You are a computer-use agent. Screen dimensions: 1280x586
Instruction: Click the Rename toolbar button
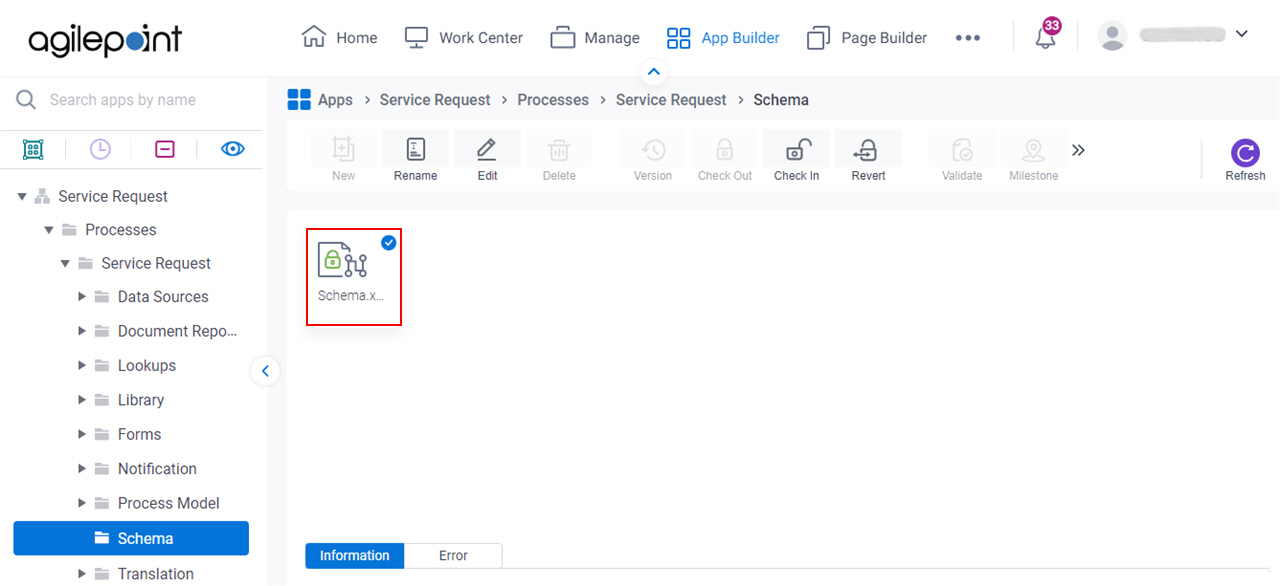(x=415, y=159)
